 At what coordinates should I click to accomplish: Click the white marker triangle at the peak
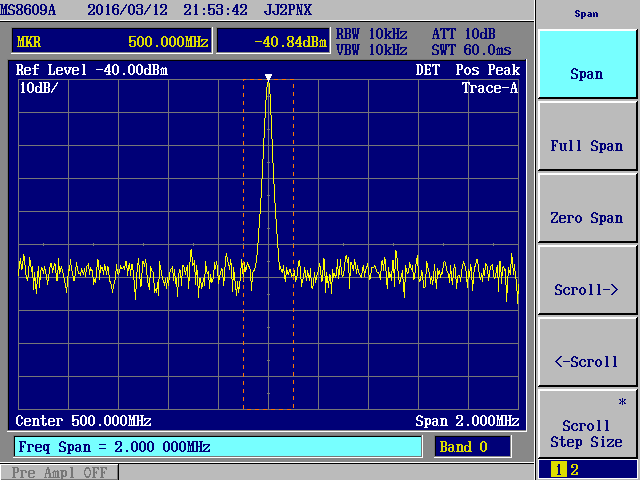point(268,77)
